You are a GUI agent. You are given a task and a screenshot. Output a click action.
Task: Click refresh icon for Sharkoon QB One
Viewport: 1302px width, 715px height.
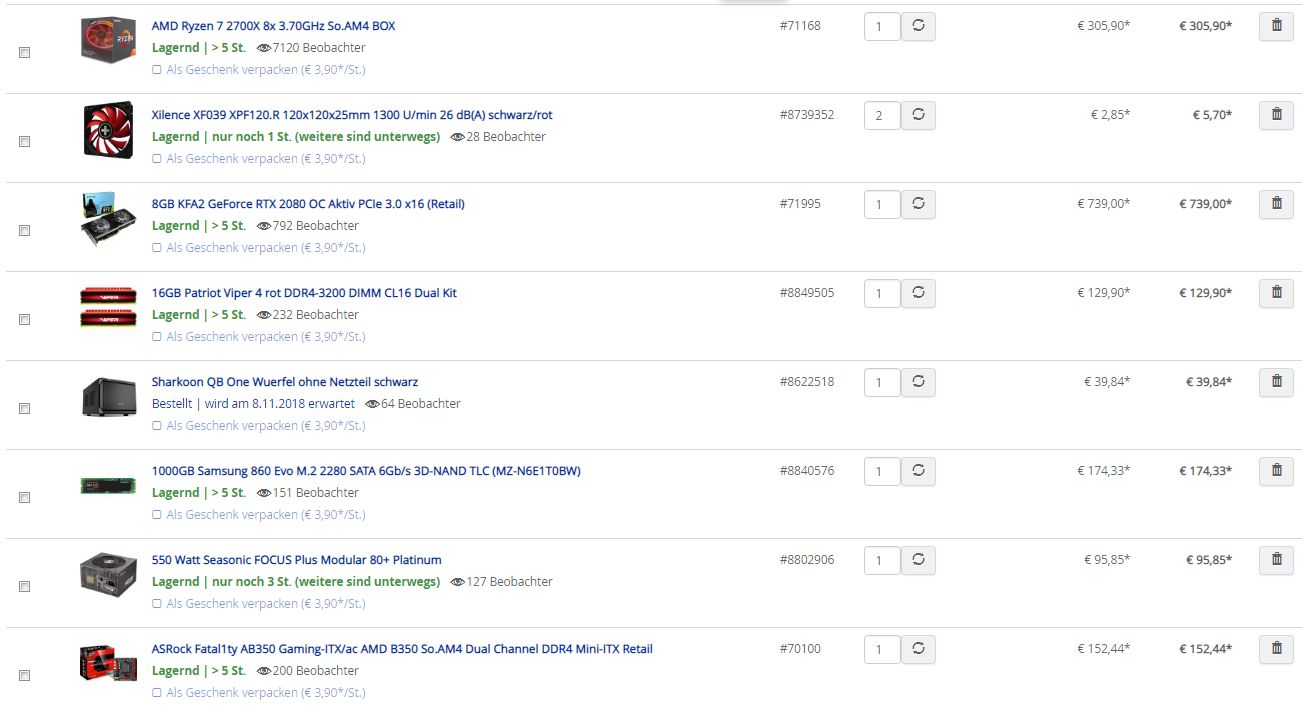(918, 382)
